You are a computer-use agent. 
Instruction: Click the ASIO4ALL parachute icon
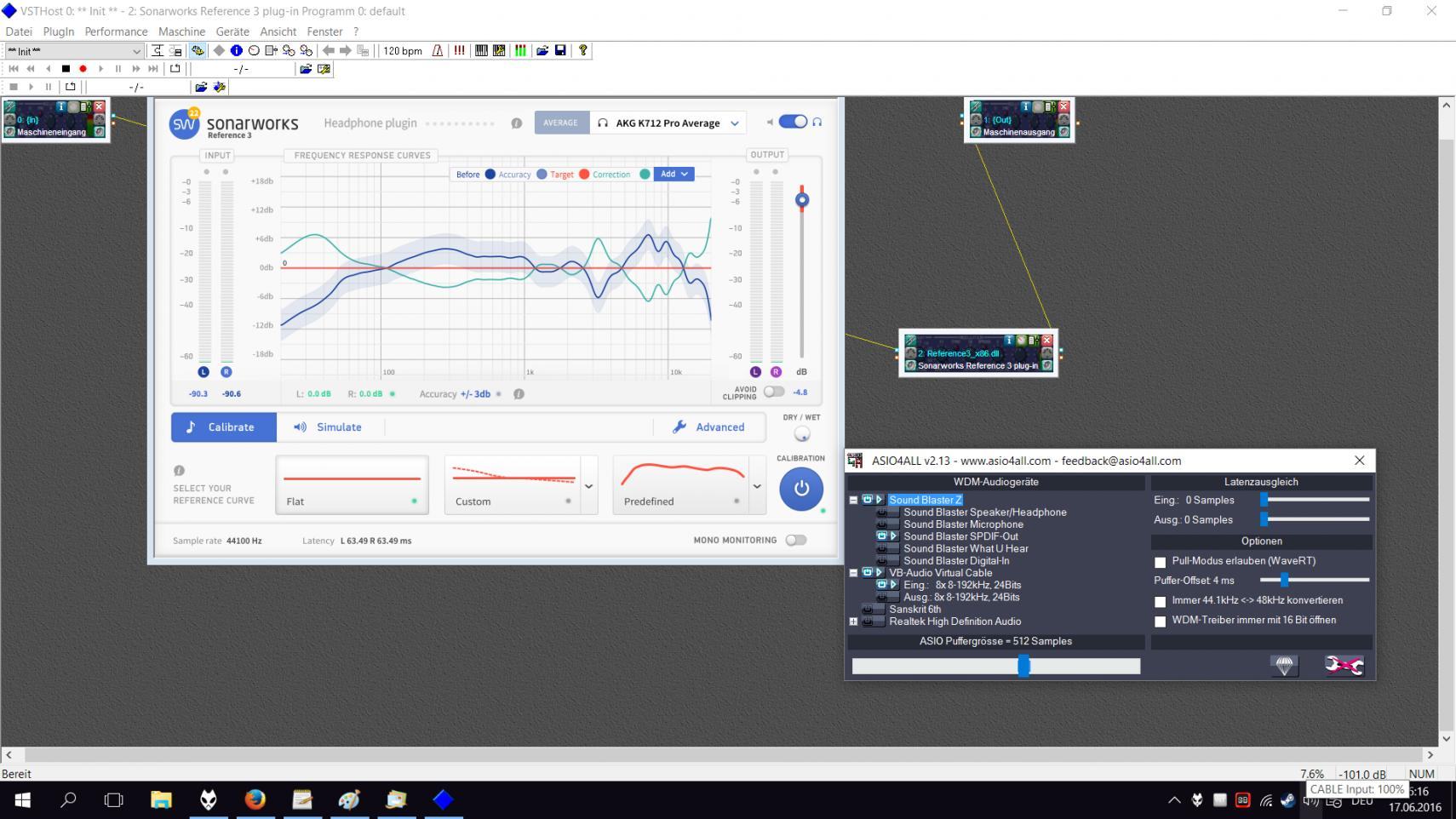[1285, 665]
